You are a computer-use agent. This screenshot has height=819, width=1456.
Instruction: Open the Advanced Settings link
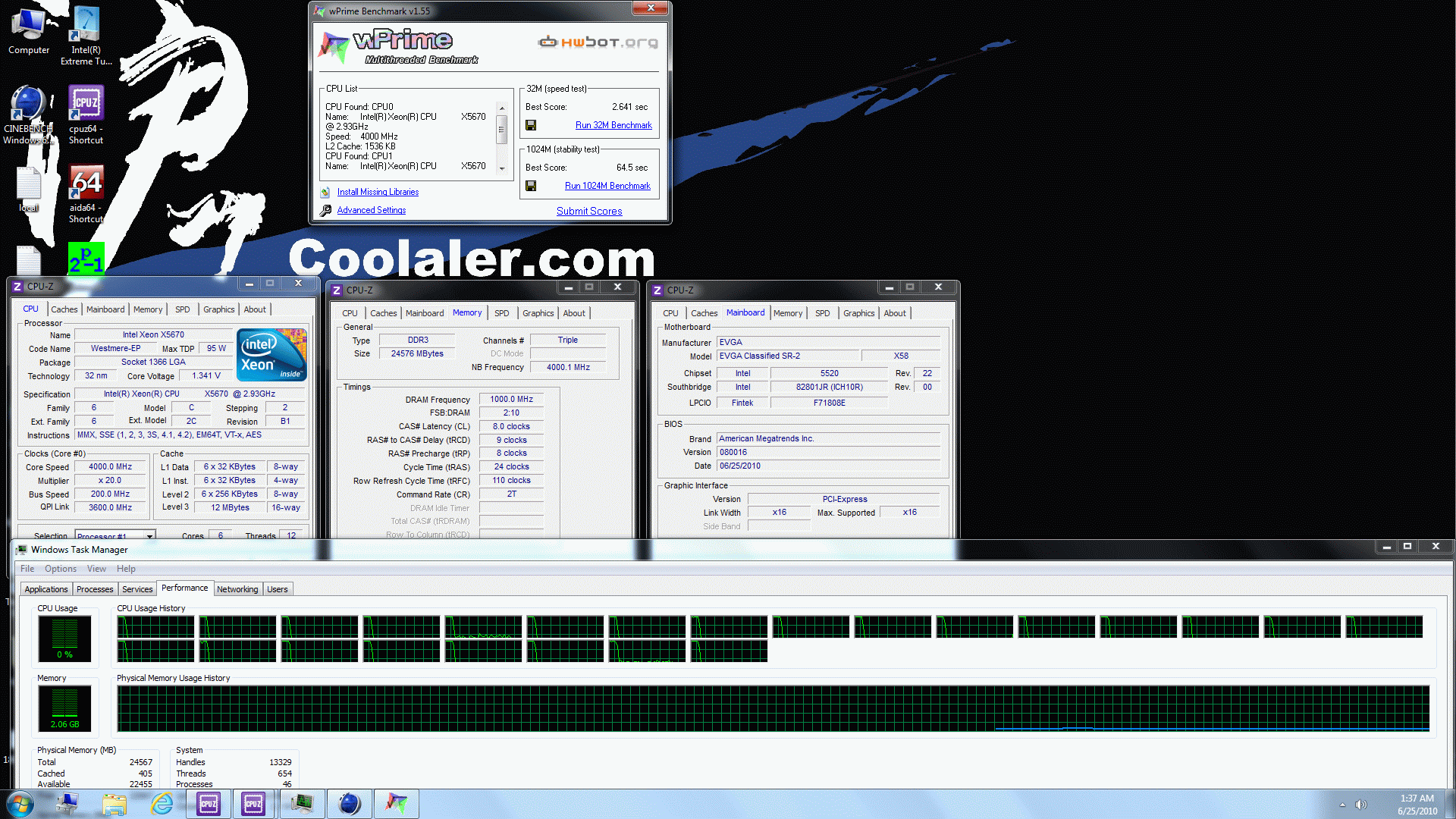372,211
